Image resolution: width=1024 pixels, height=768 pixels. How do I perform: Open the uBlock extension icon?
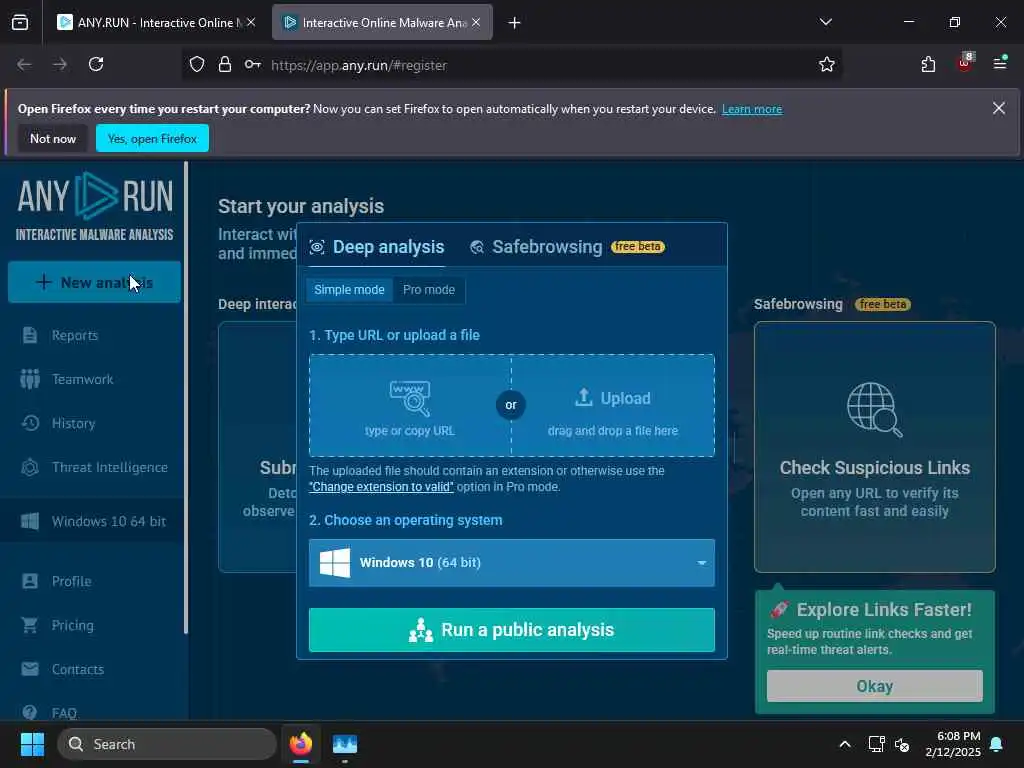[965, 63]
